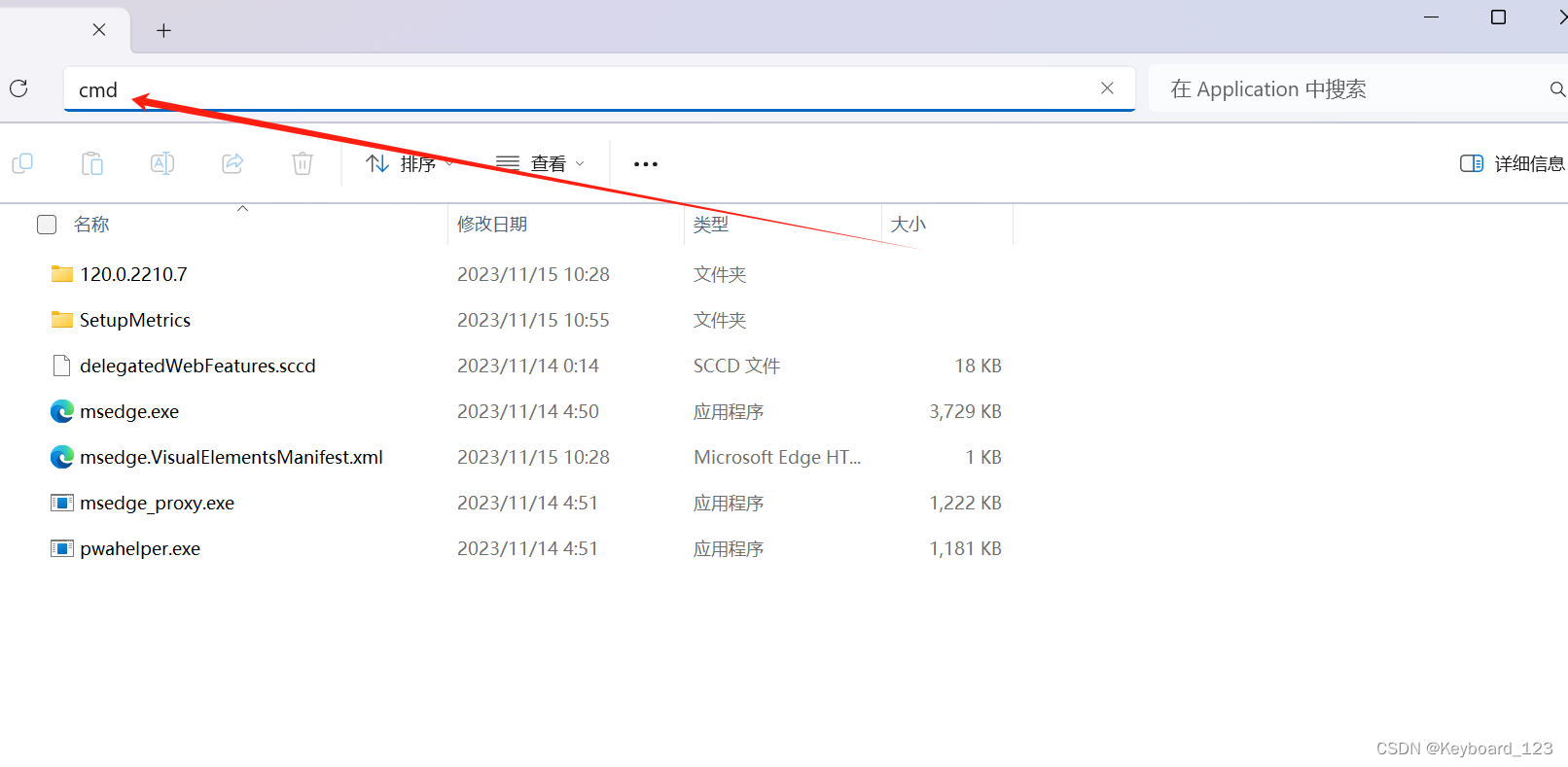Click the file name 120.0.2210.7
The width and height of the screenshot is (1568, 767).
coord(133,274)
